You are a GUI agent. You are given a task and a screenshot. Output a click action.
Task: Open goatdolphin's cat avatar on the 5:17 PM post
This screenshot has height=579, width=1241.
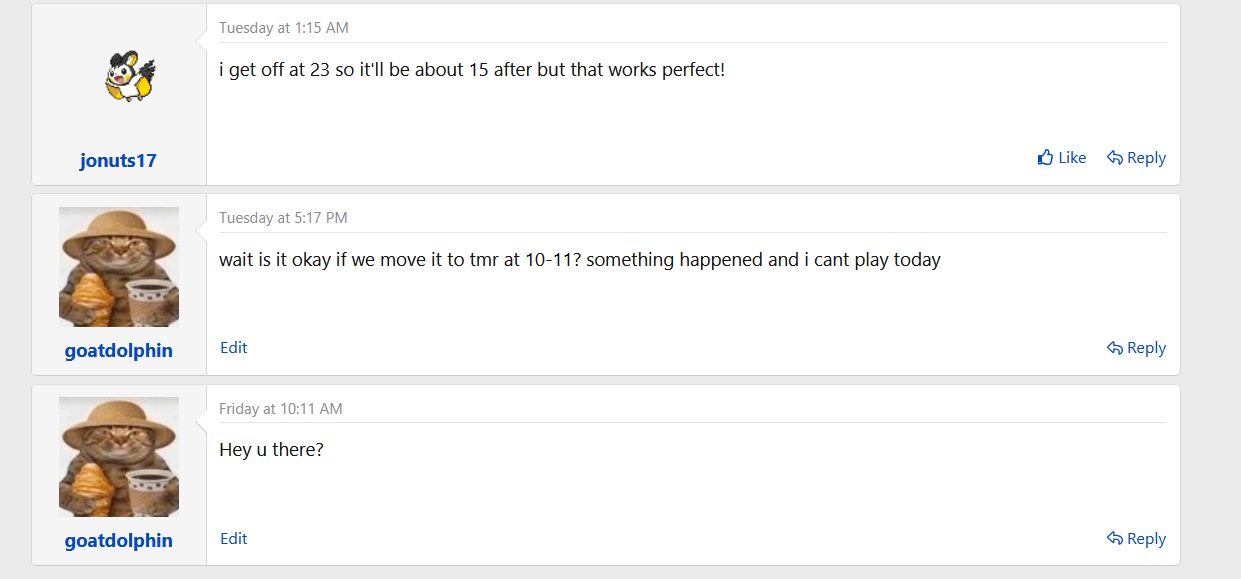[119, 267]
